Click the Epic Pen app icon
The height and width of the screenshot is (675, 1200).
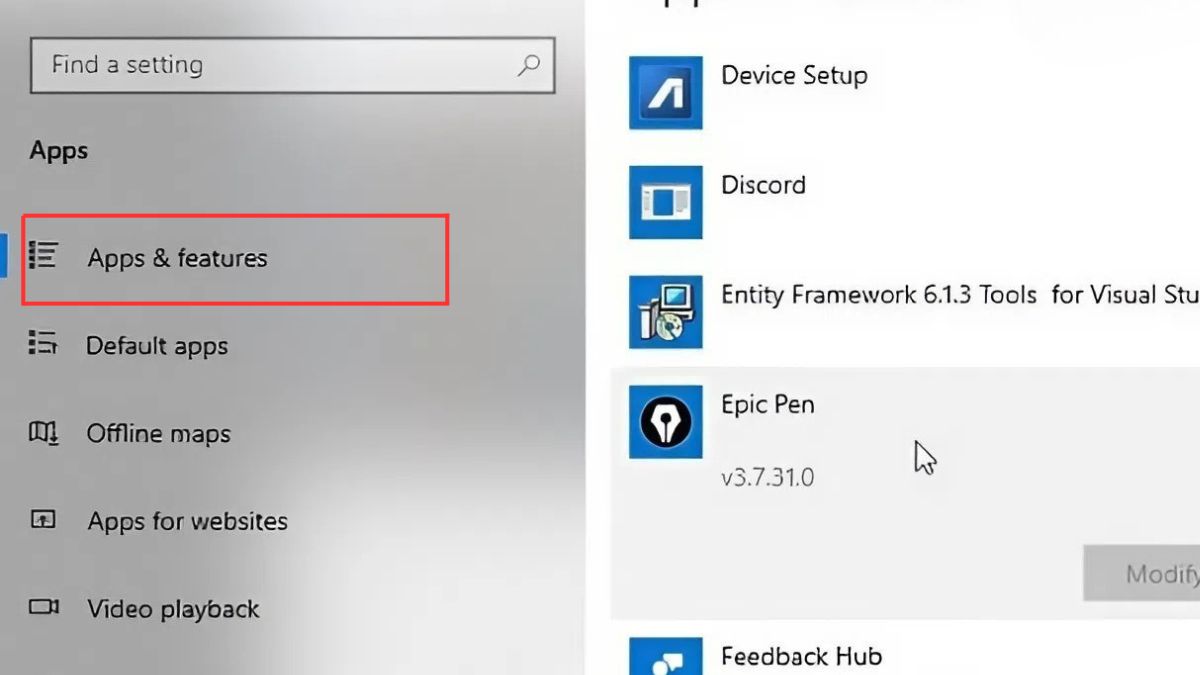(665, 422)
